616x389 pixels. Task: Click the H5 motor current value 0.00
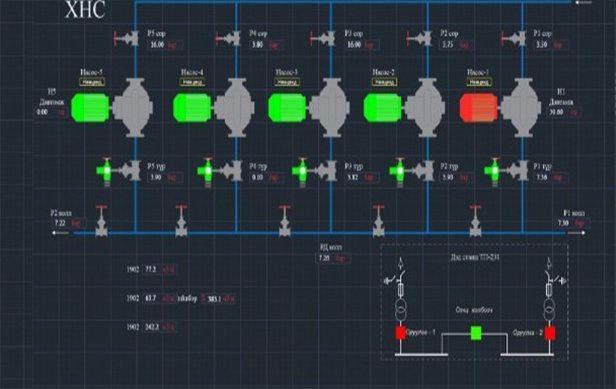pos(42,112)
